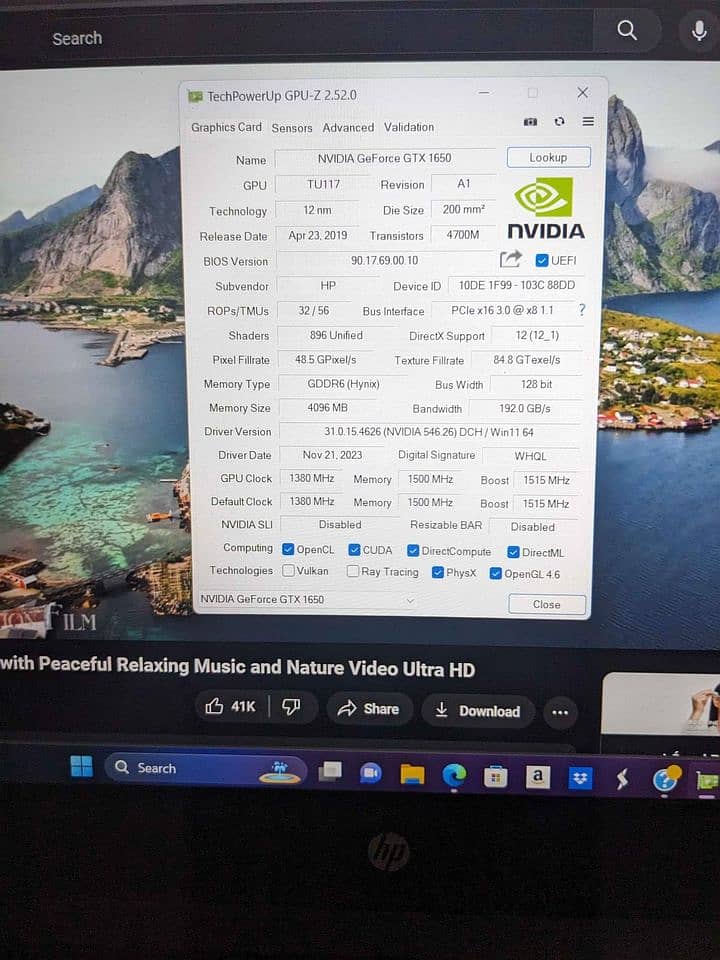Toggle the Ray Tracing checkbox
The image size is (720, 960).
pos(353,572)
